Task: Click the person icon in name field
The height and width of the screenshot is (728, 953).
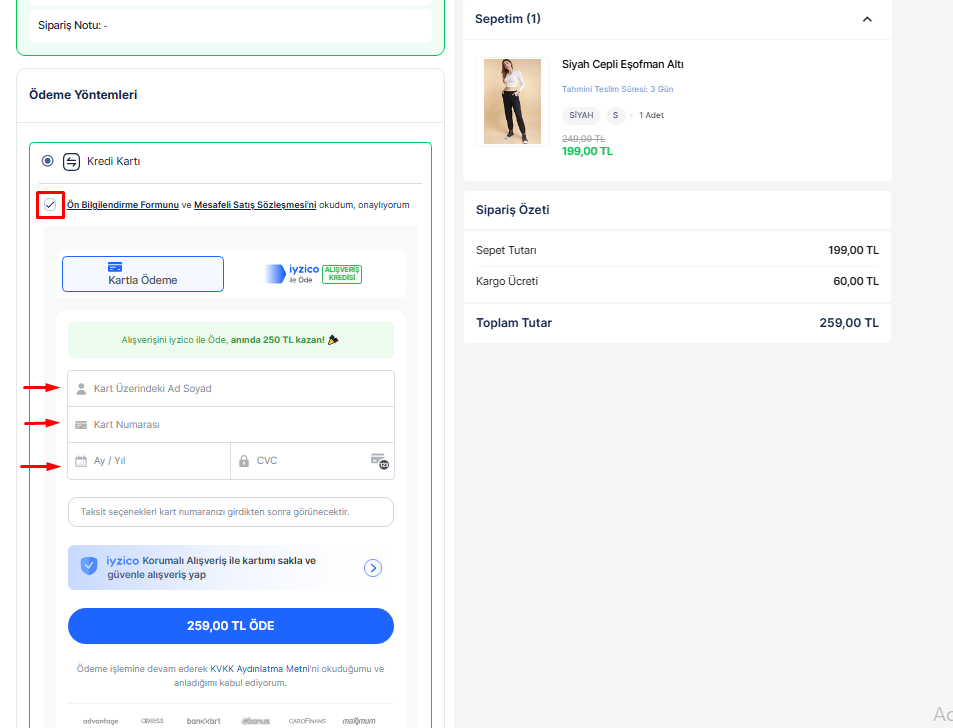Action: pyautogui.click(x=81, y=389)
